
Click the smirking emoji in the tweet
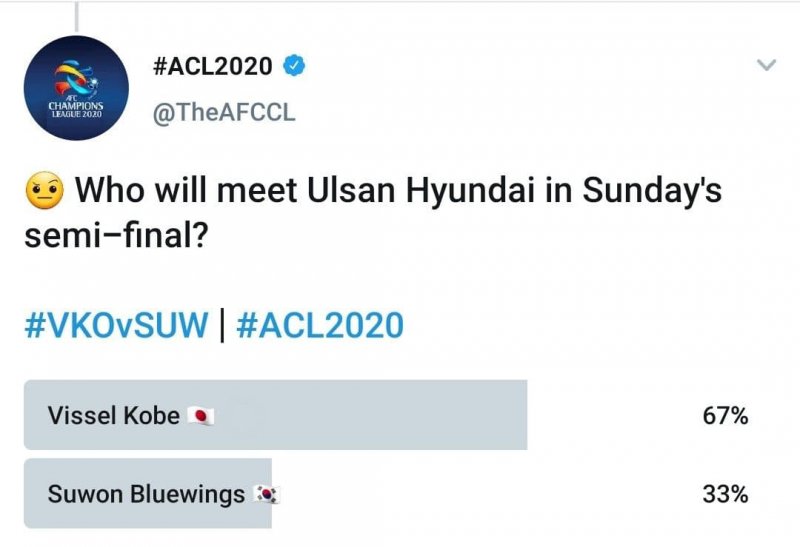coord(47,190)
